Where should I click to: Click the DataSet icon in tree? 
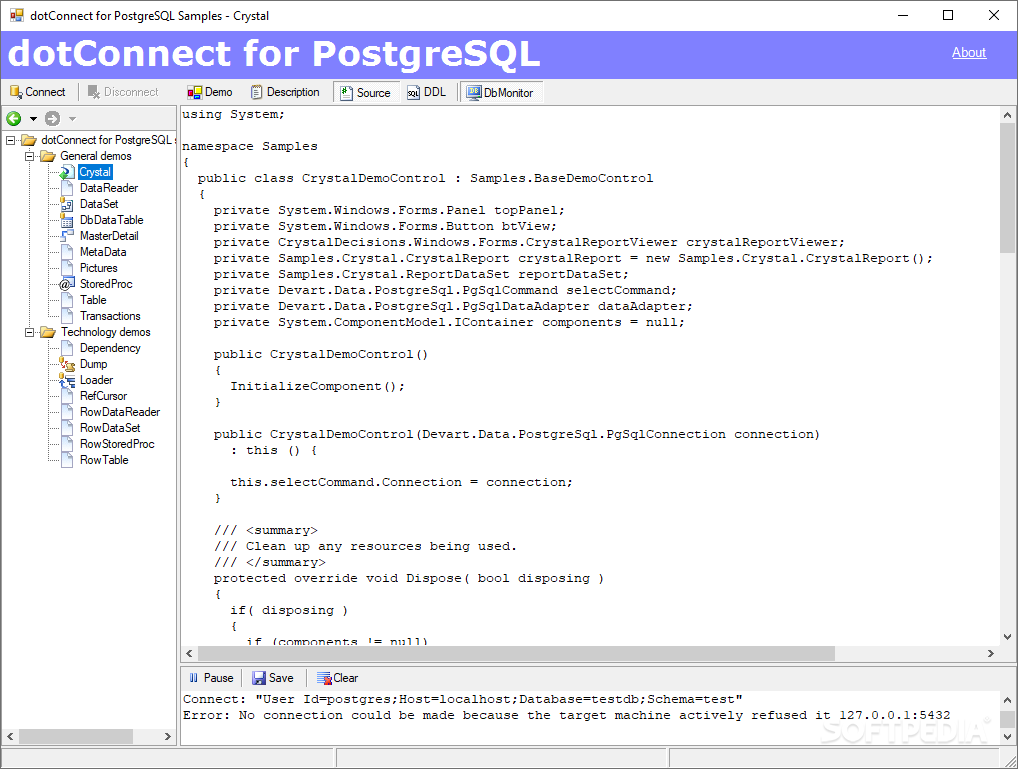click(x=67, y=204)
